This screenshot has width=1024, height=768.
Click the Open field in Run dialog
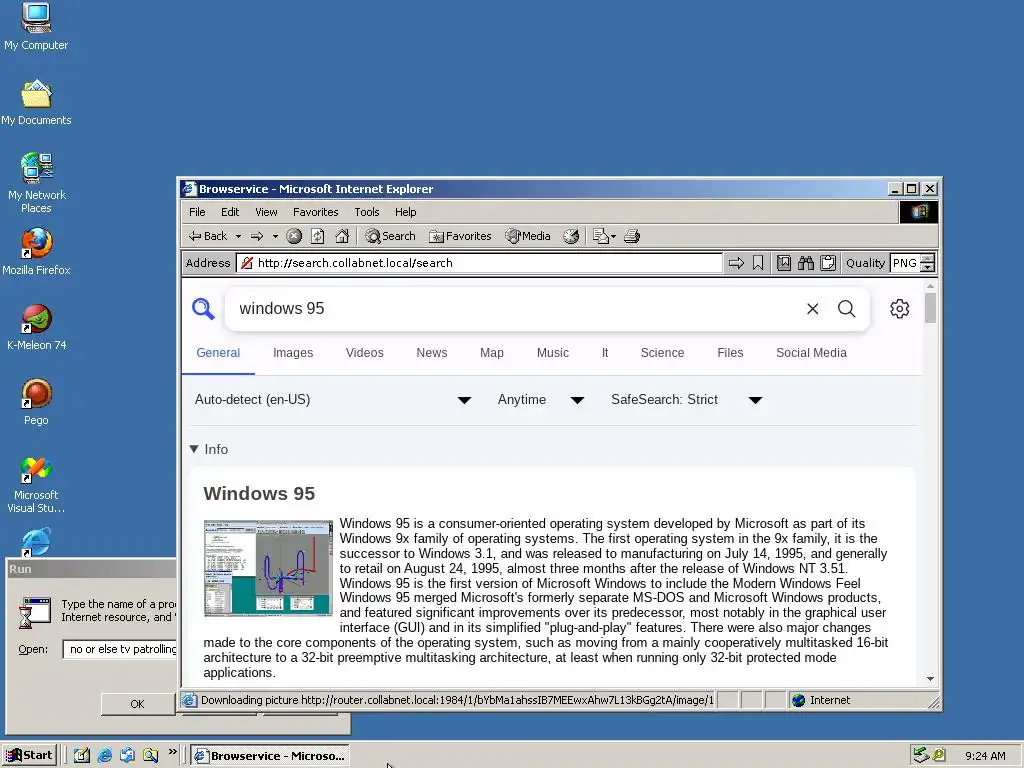click(x=120, y=649)
